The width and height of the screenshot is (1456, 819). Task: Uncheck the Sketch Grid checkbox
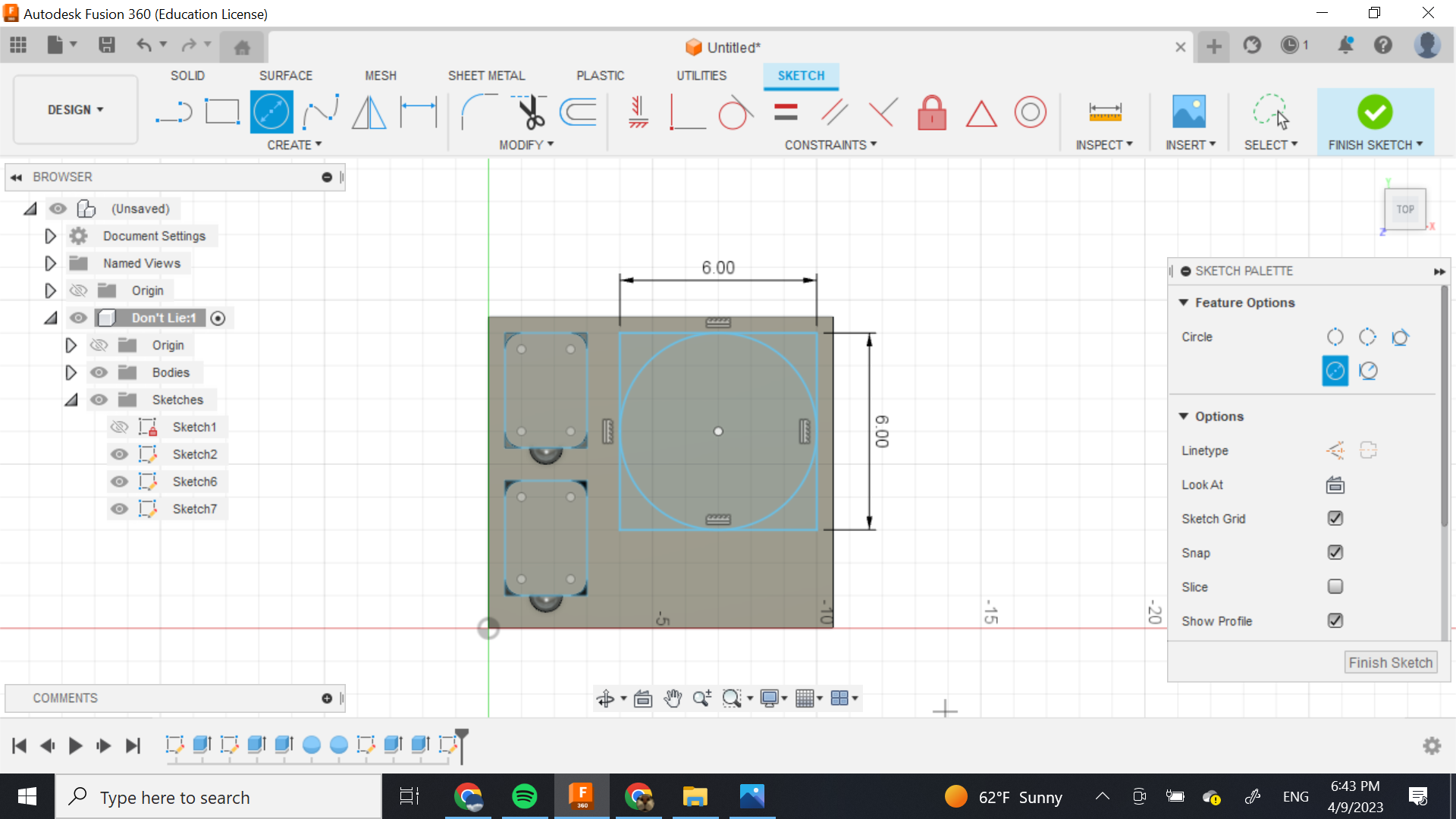coord(1335,519)
